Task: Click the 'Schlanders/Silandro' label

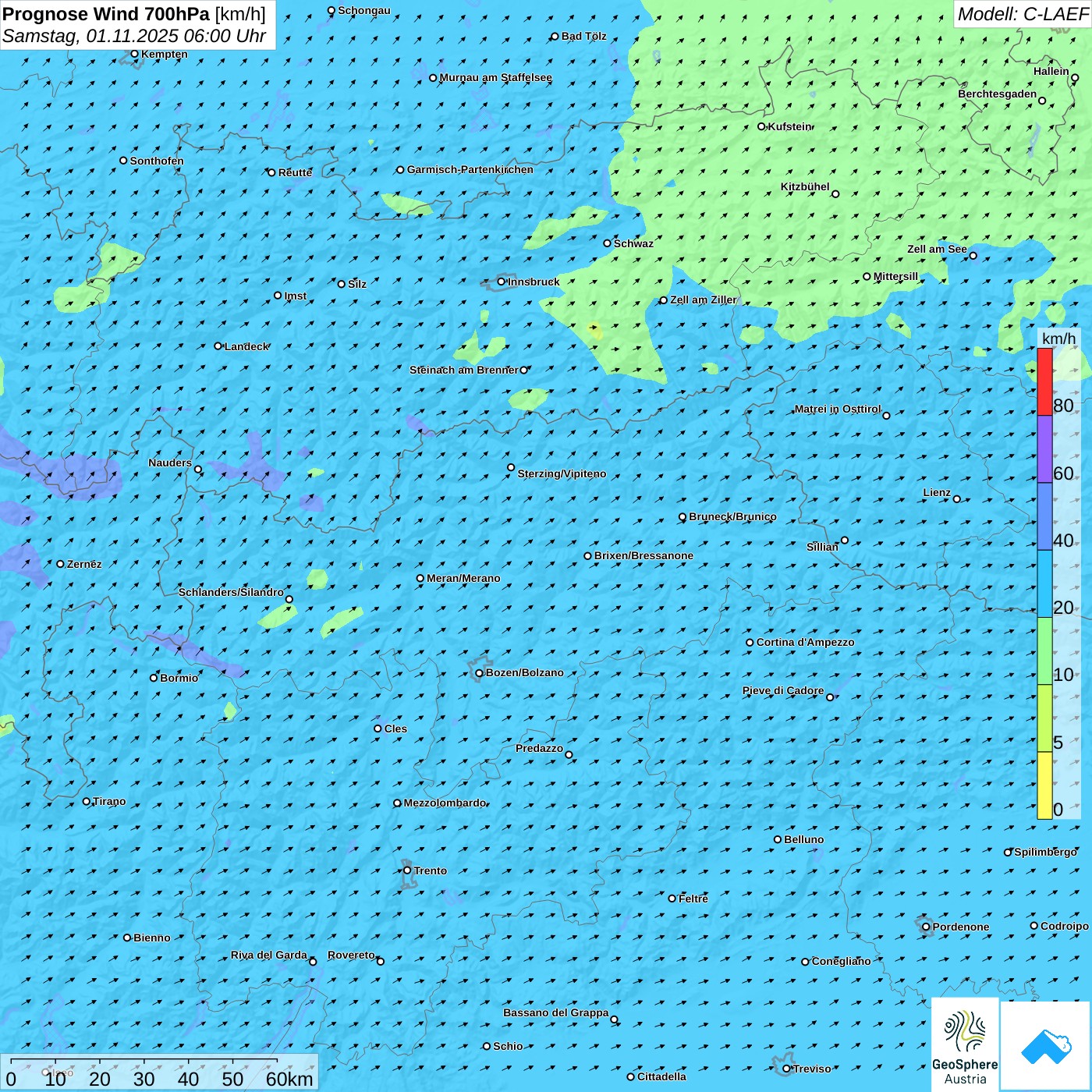Action: [x=231, y=592]
